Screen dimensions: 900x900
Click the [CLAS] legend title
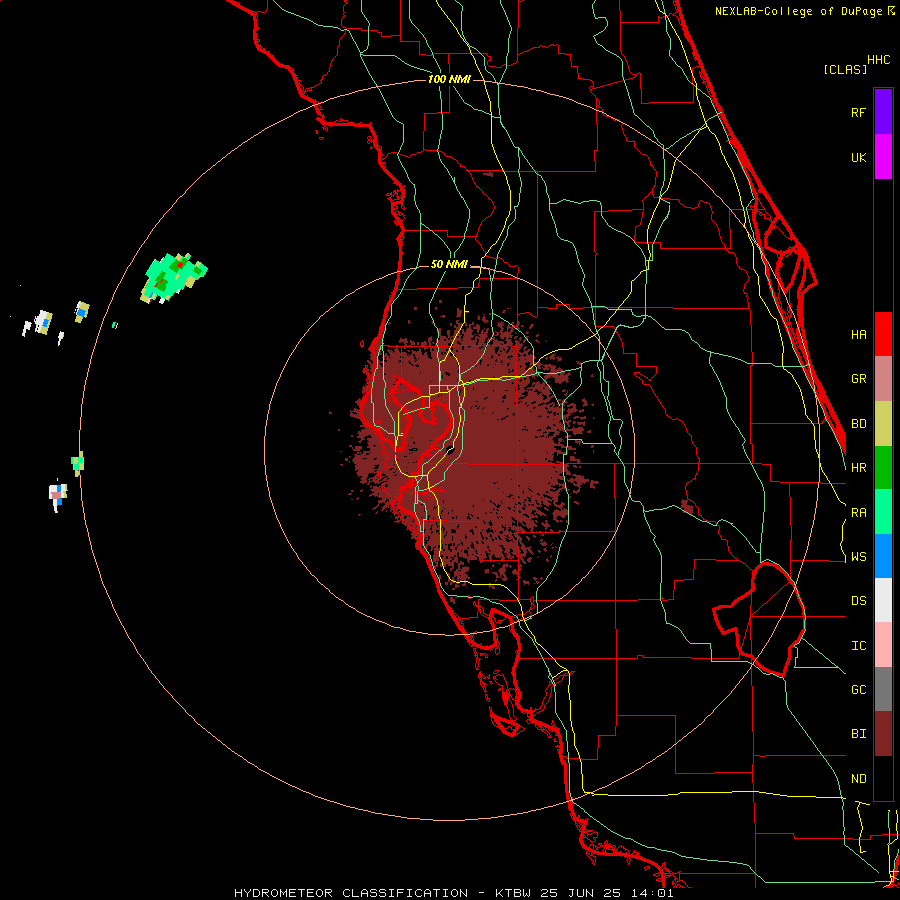pos(845,69)
